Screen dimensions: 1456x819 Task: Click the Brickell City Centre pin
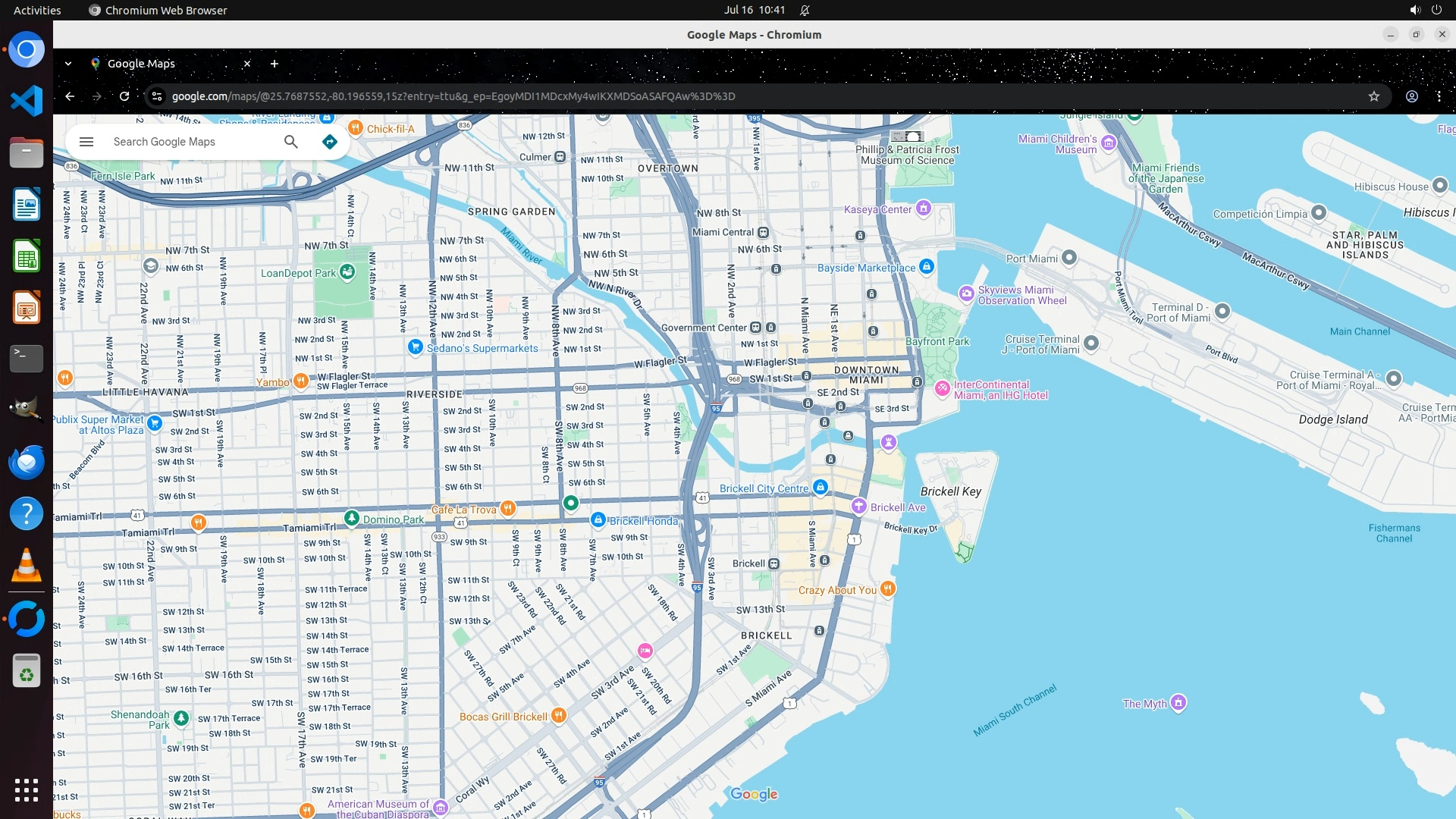pyautogui.click(x=820, y=487)
